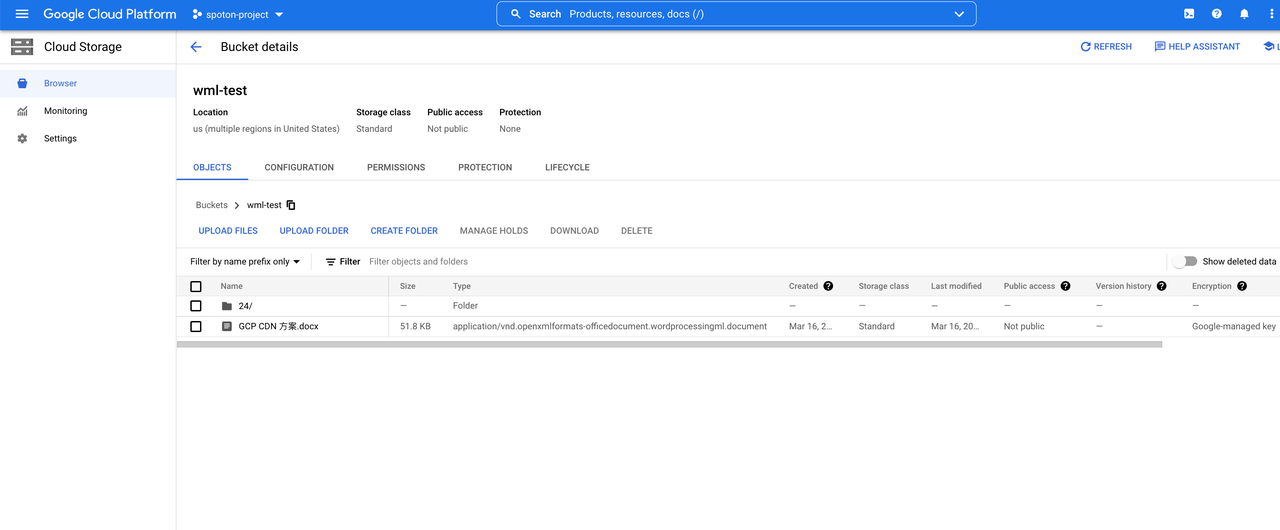Click the Download button
This screenshot has height=530, width=1280.
click(x=574, y=231)
